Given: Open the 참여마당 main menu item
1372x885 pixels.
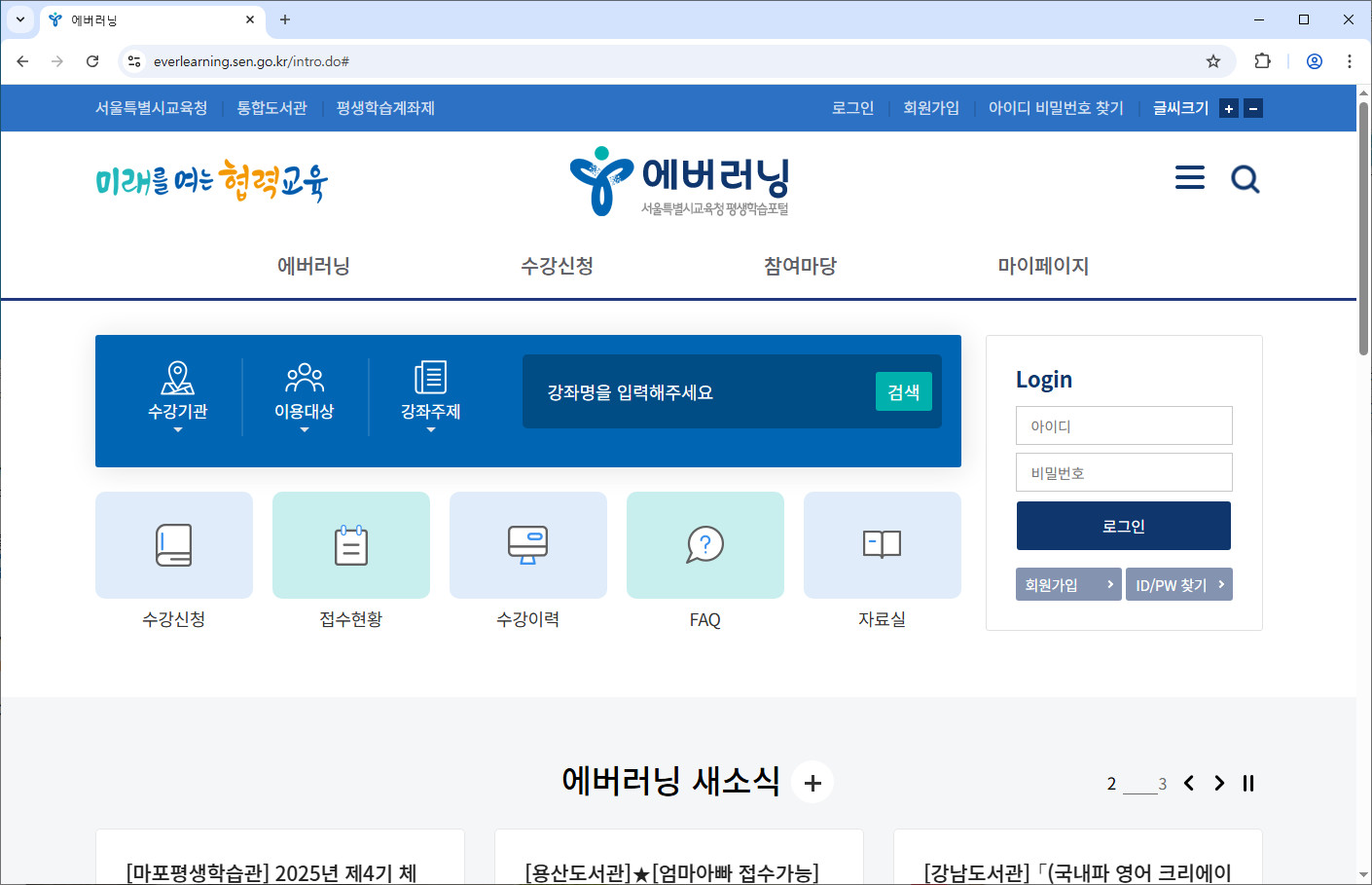Looking at the screenshot, I should 800,266.
